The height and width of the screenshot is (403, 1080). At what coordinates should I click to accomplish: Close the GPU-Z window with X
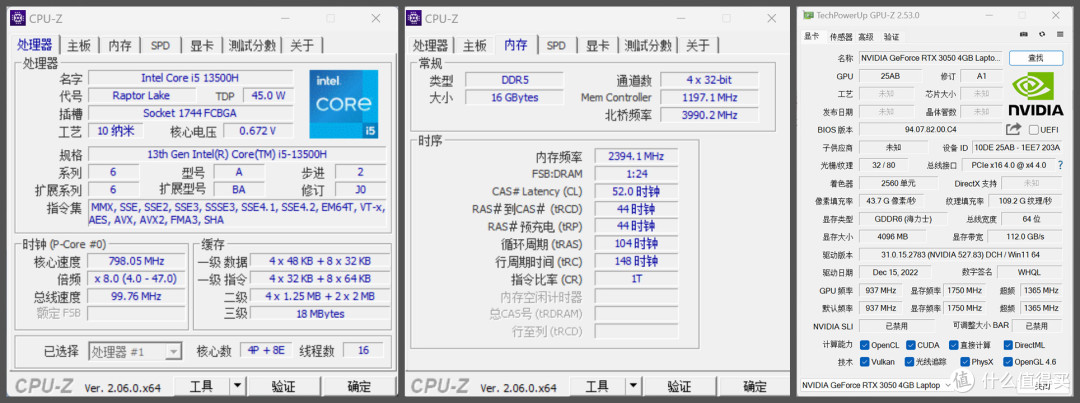coord(1056,15)
